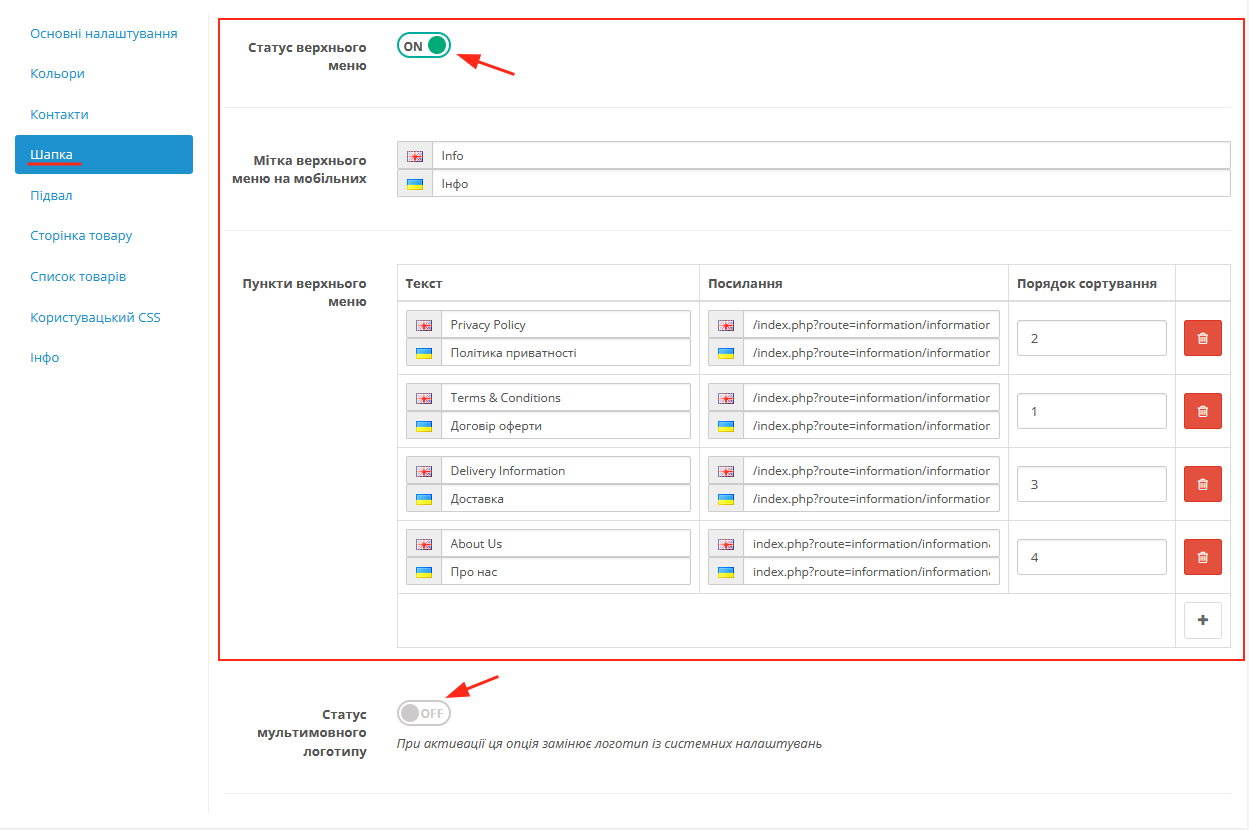Edit the Про нас text field
Viewport: 1249px width, 830px height.
tap(566, 572)
